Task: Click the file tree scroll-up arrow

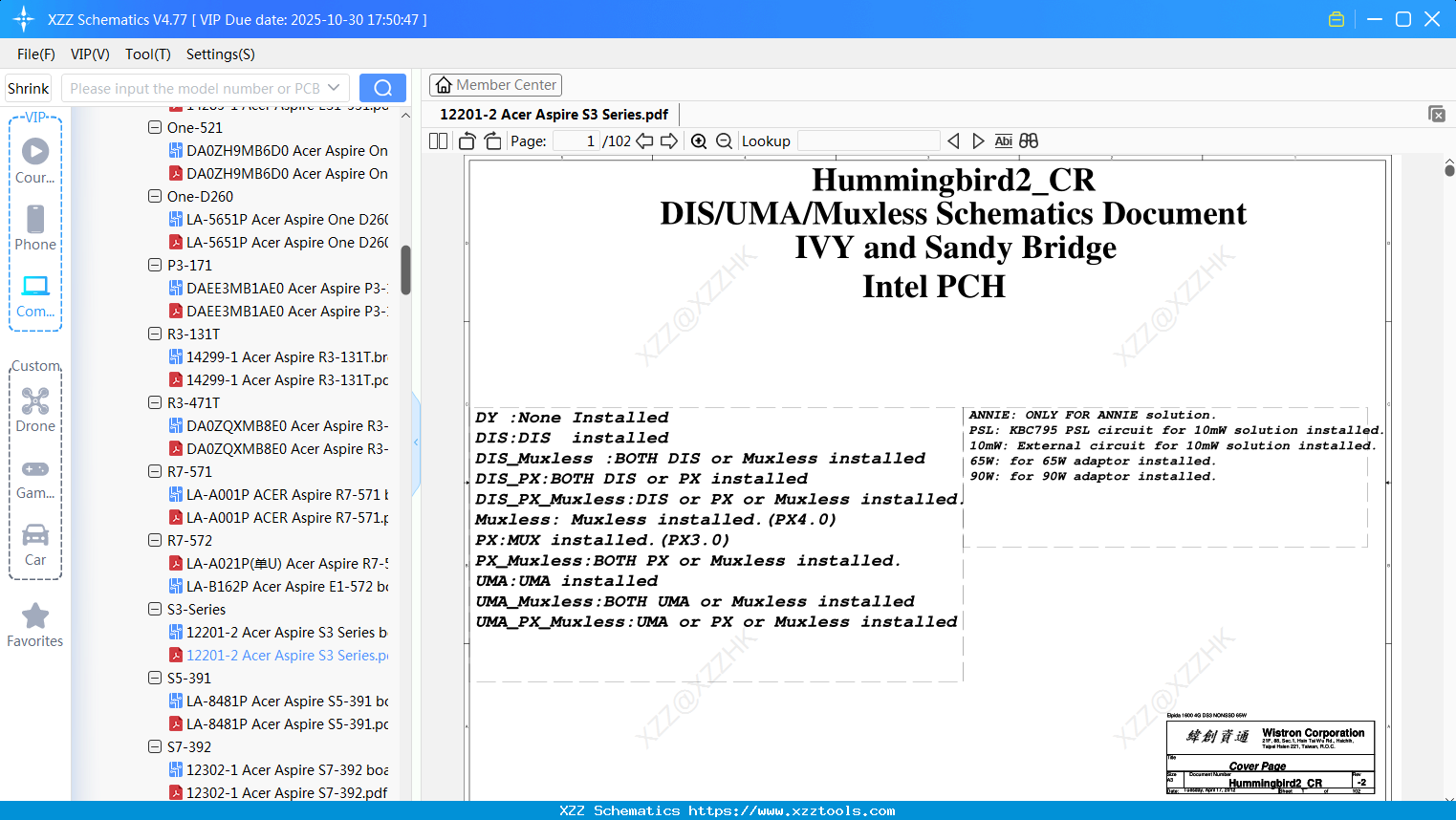Action: click(x=405, y=116)
